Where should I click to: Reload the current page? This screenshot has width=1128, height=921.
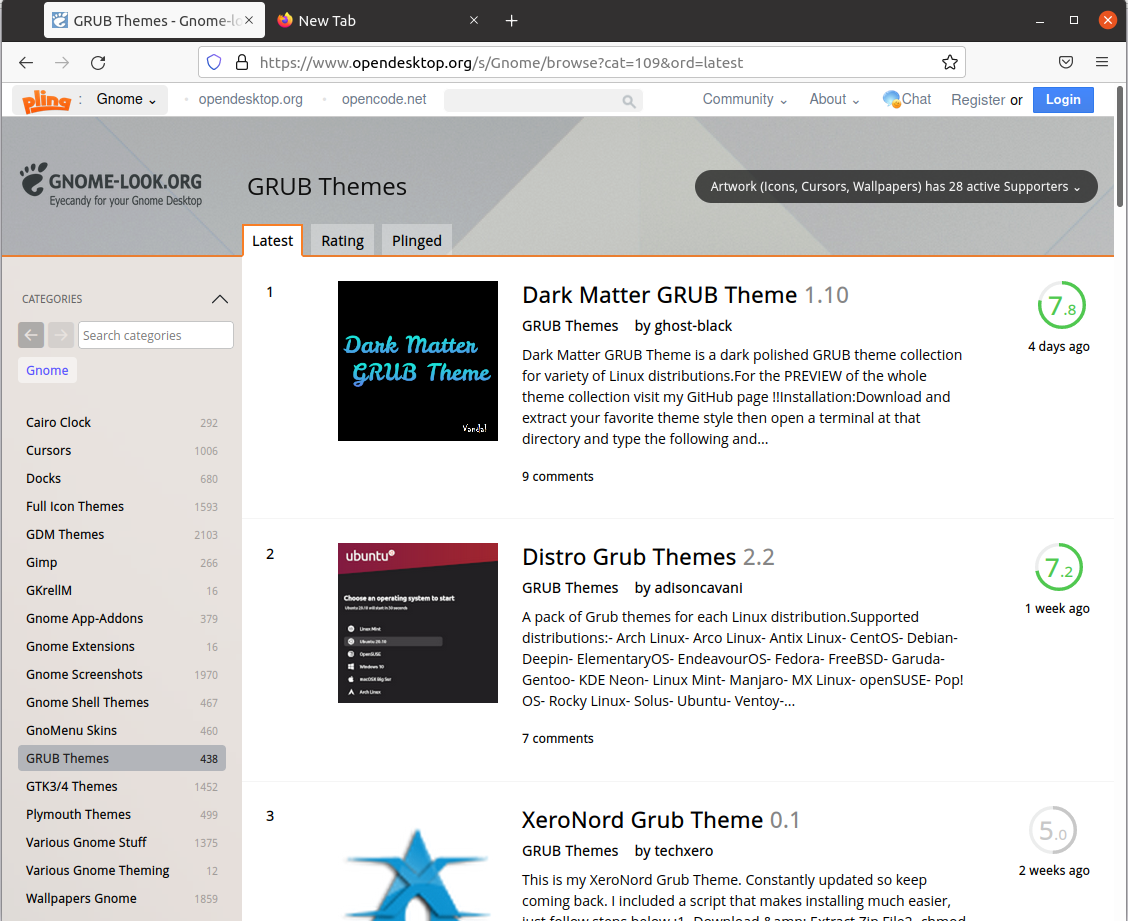(97, 61)
